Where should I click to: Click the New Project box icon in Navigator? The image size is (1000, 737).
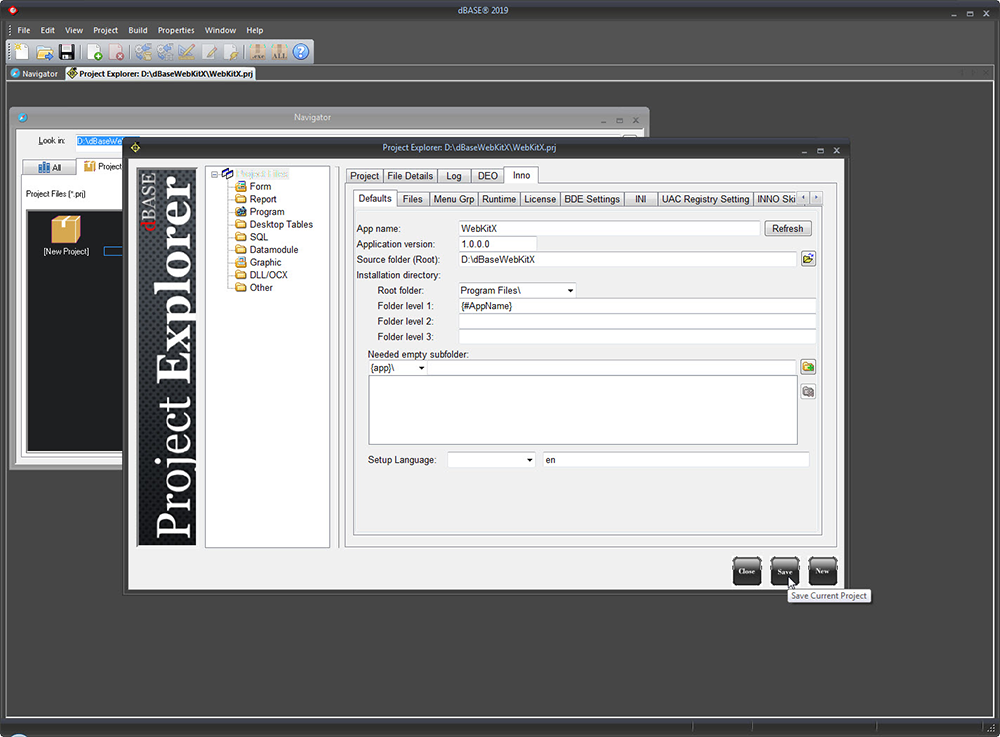click(66, 230)
